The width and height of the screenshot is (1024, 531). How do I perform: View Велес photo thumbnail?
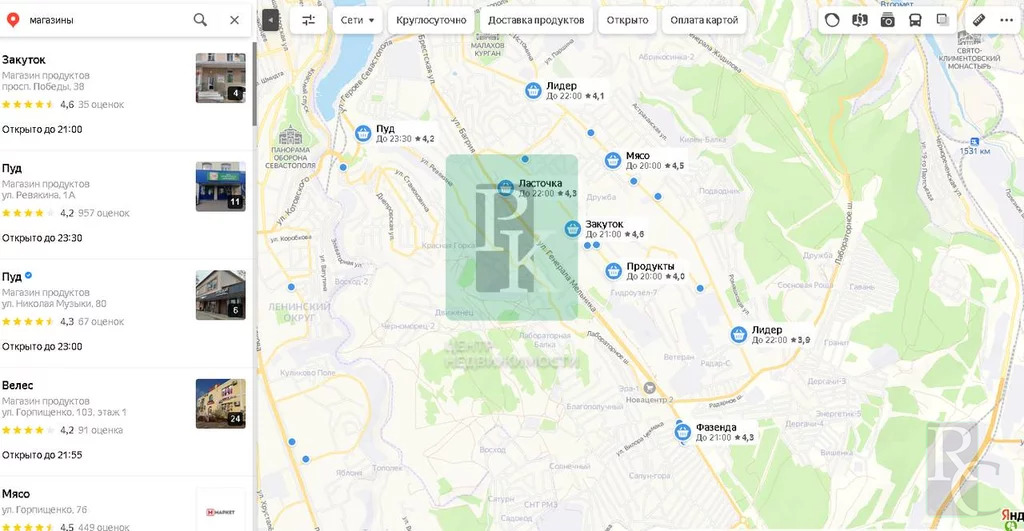pyautogui.click(x=221, y=404)
